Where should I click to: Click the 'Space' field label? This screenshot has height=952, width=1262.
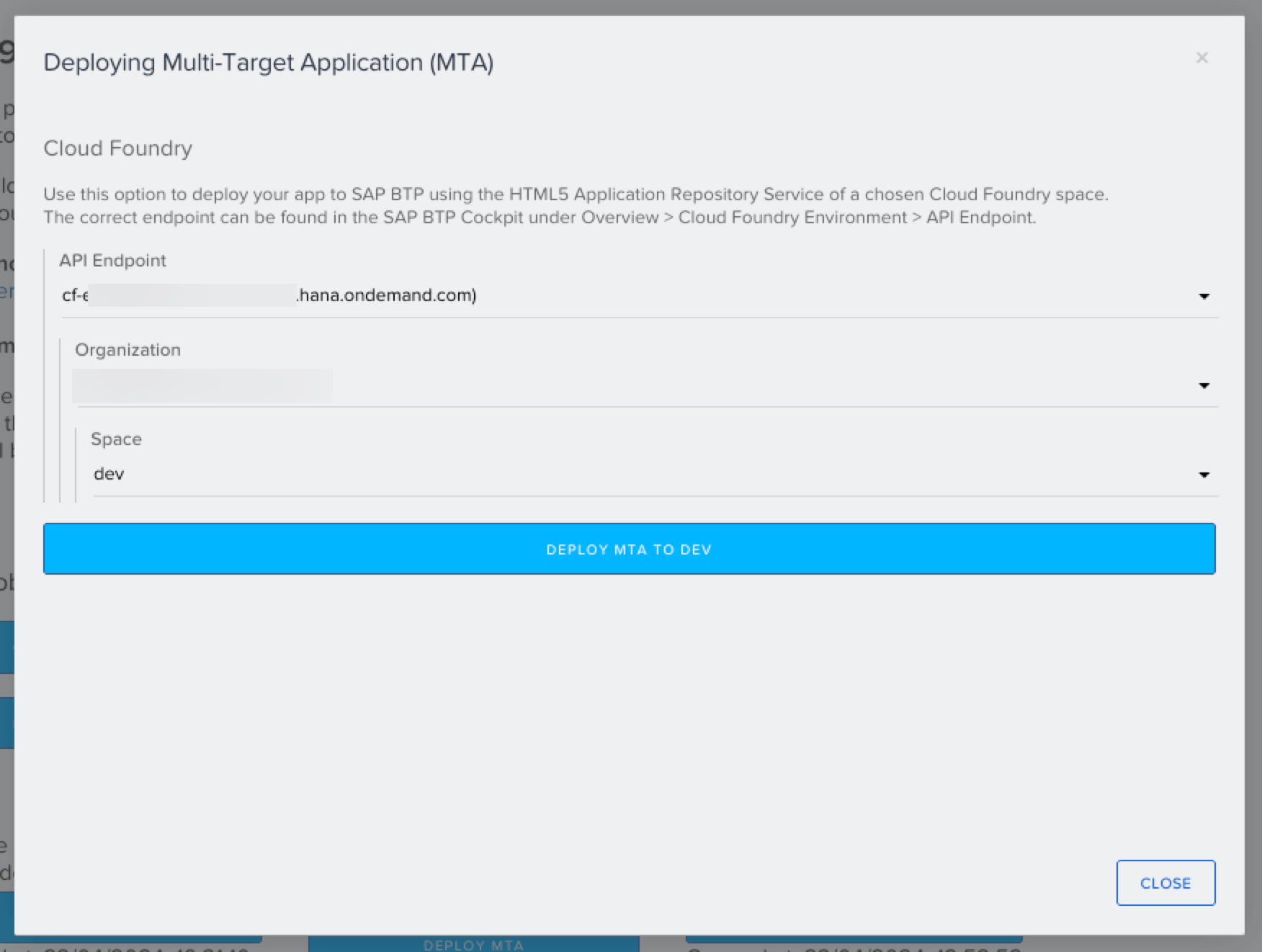(x=116, y=439)
